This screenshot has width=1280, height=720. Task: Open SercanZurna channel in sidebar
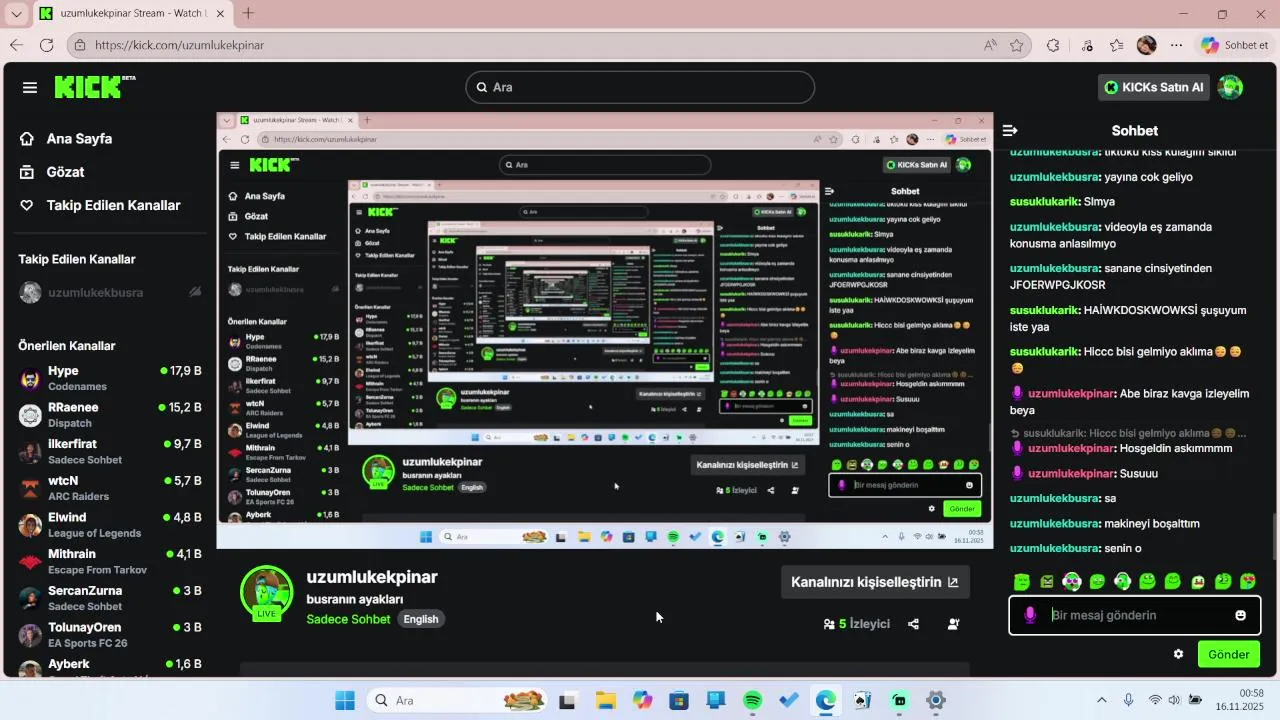point(110,598)
